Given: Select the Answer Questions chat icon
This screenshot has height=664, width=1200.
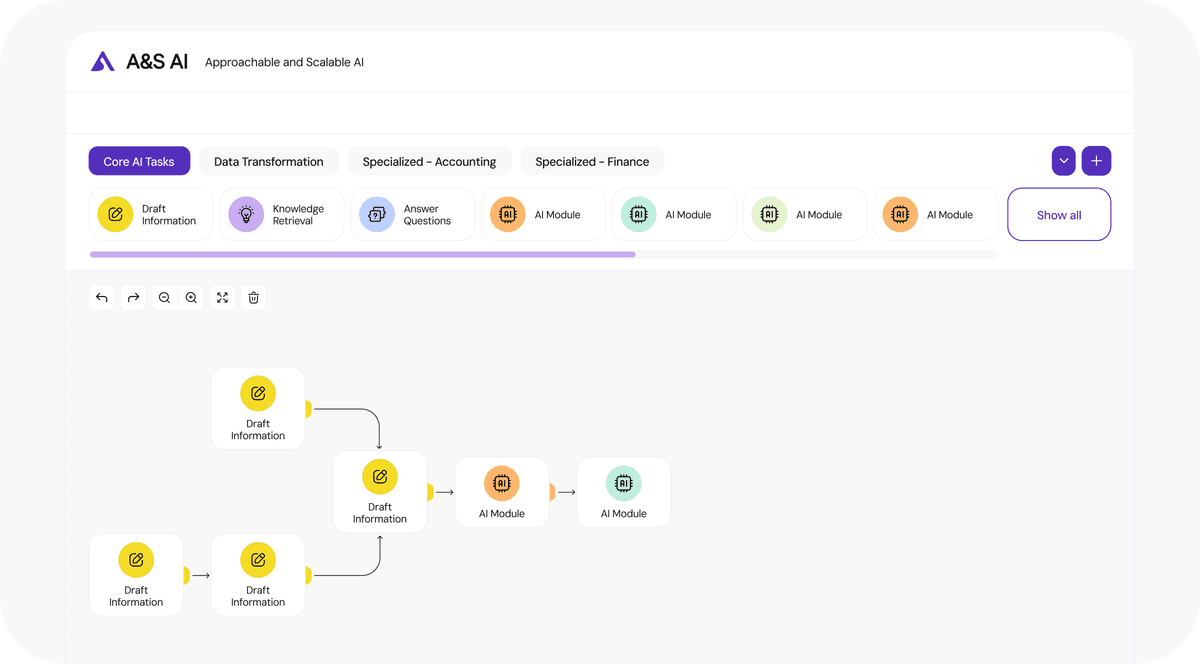Looking at the screenshot, I should coord(377,214).
